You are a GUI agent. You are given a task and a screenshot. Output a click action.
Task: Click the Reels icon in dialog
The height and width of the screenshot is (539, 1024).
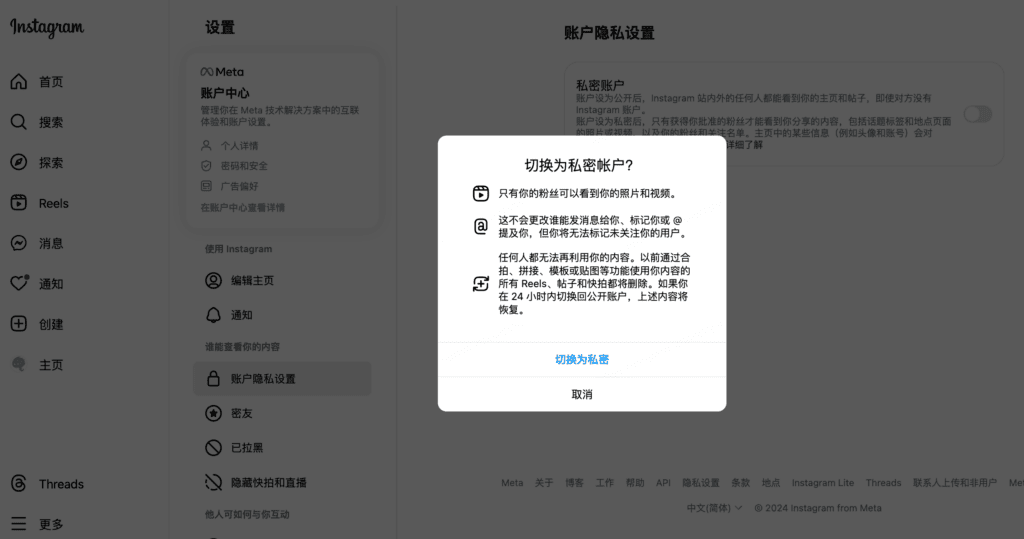click(x=481, y=193)
